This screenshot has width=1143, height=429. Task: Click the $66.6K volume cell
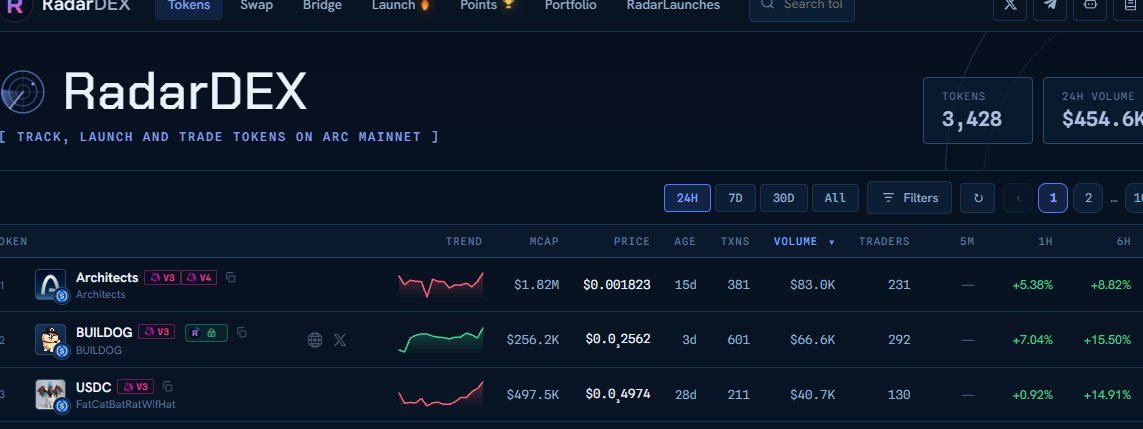[x=813, y=340]
